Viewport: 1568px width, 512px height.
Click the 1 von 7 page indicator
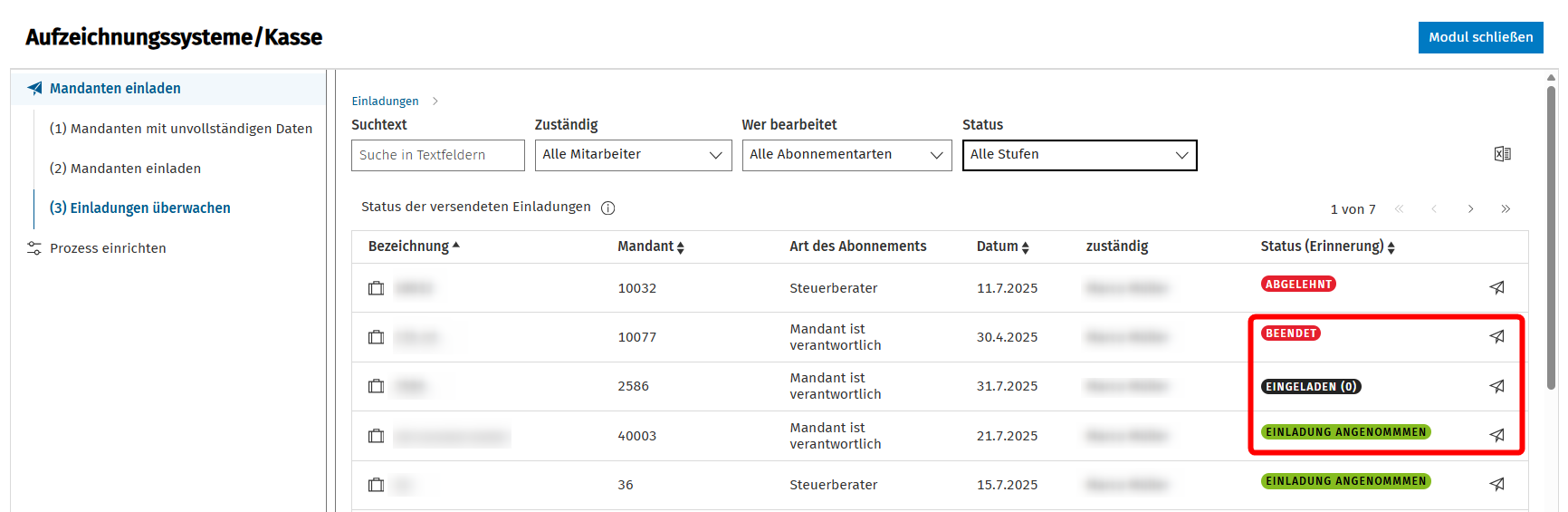1353,209
